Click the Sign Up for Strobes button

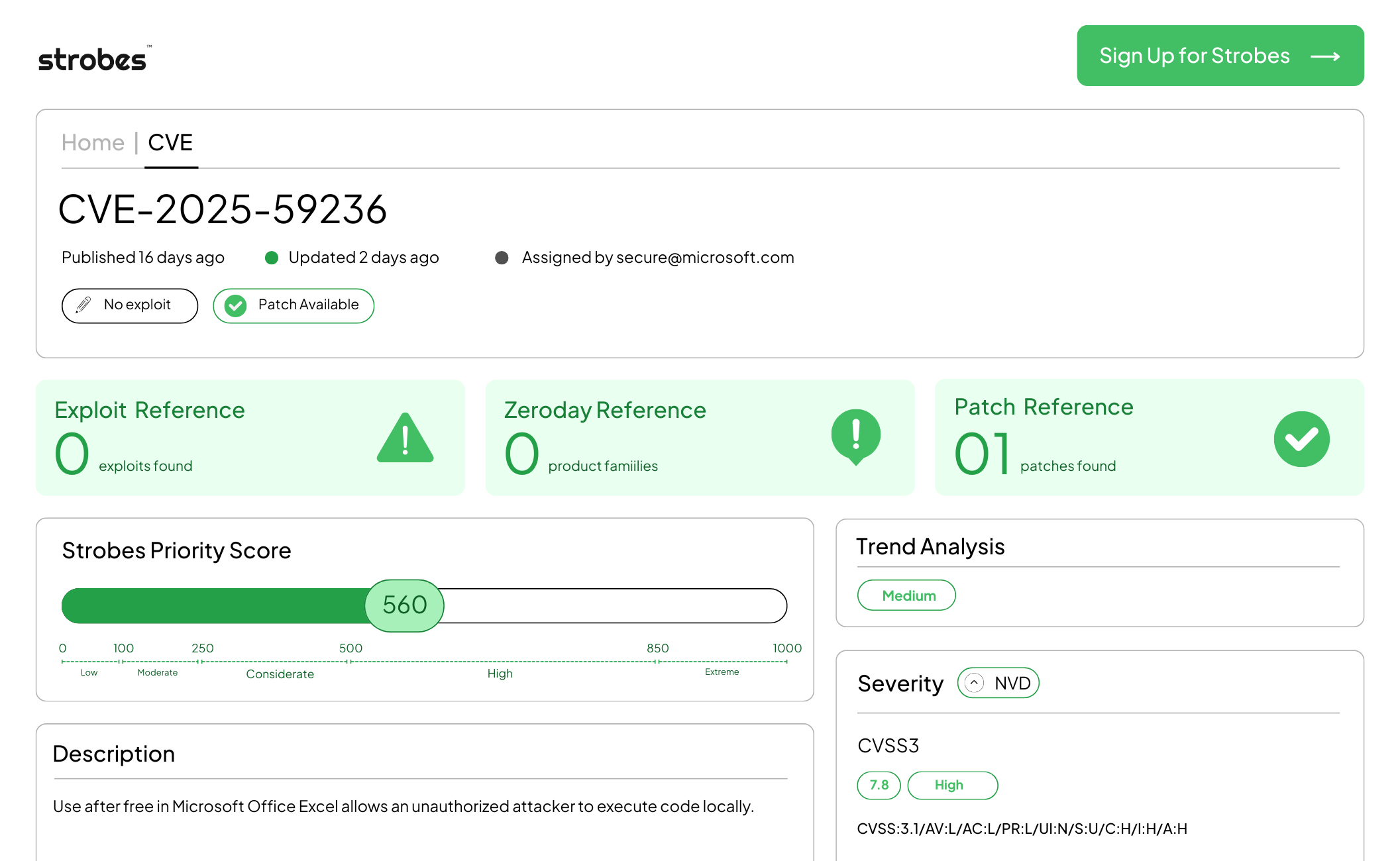point(1220,56)
